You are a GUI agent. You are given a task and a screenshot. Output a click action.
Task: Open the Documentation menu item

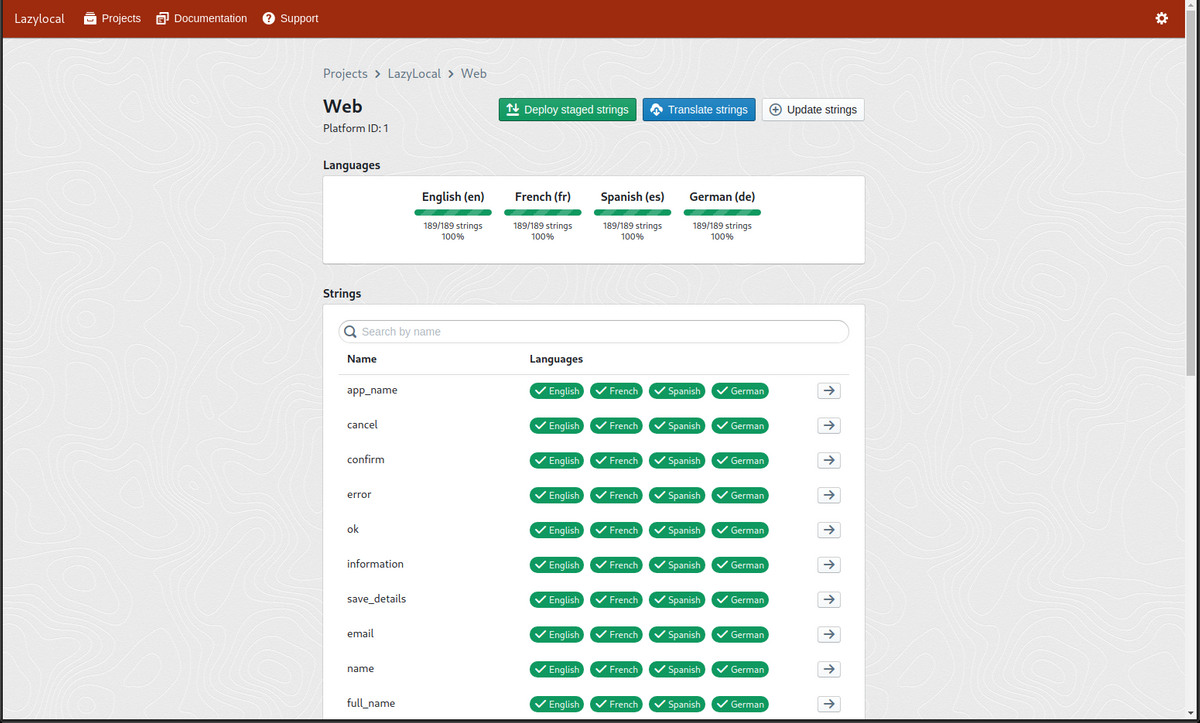[x=201, y=18]
